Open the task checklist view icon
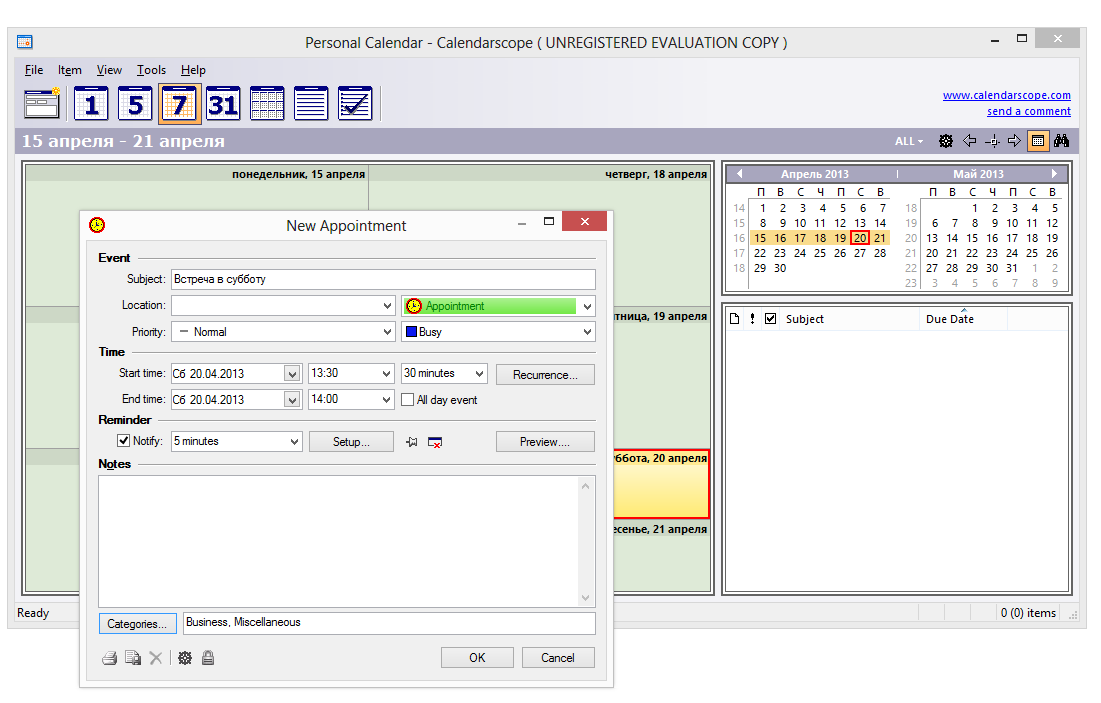The width and height of the screenshot is (1101, 703). (x=355, y=103)
